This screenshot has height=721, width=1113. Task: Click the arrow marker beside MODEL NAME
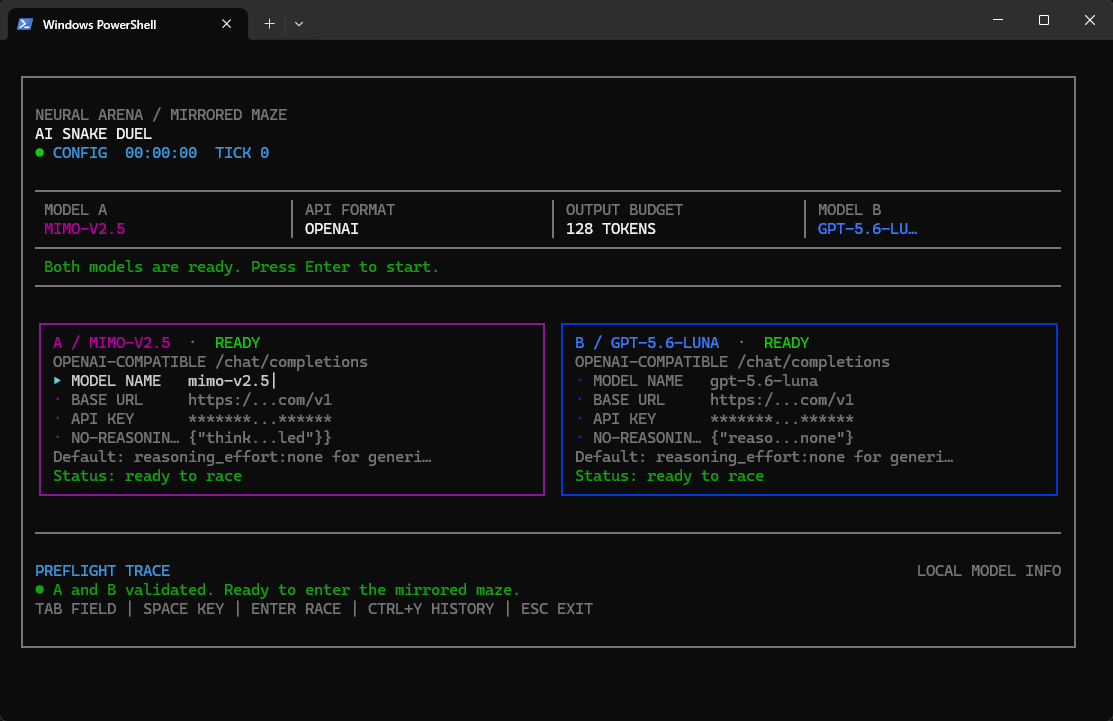pyautogui.click(x=57, y=381)
